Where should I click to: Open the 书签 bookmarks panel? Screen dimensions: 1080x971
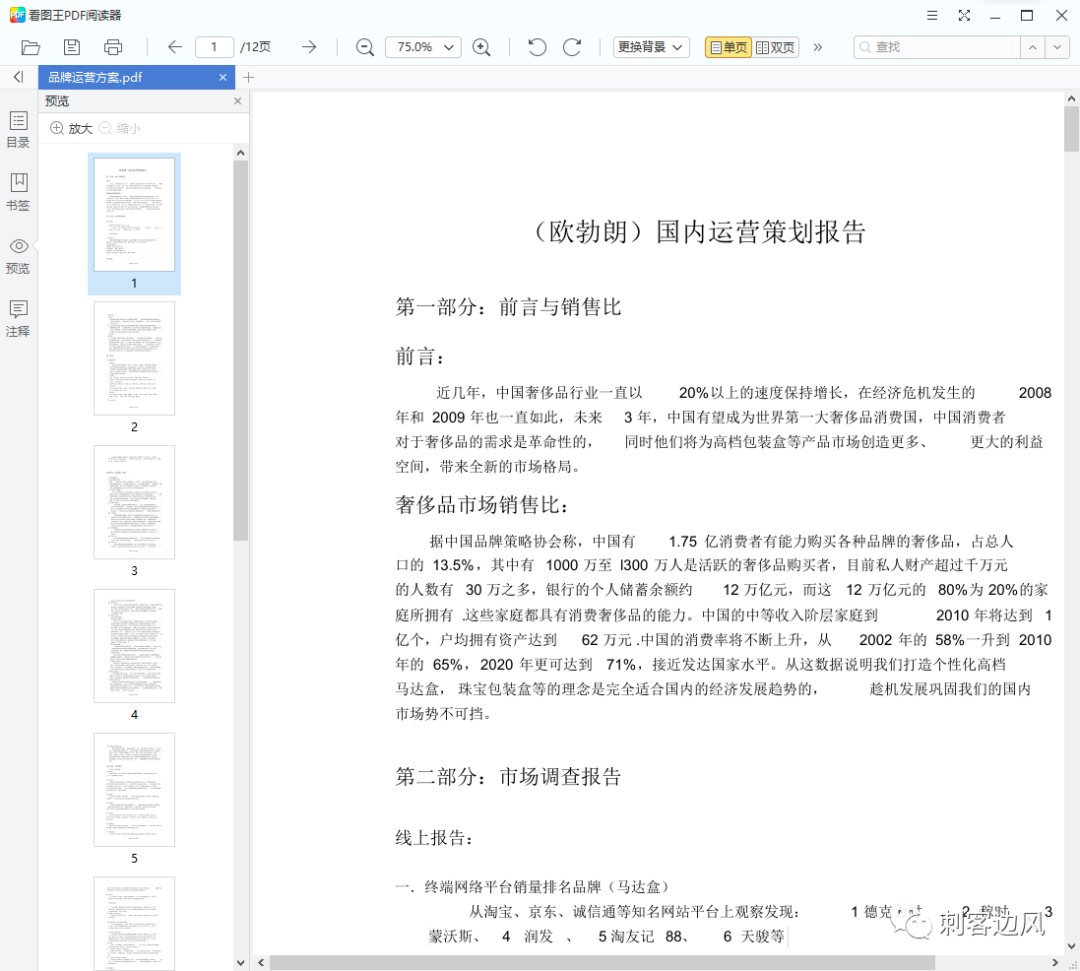(18, 192)
